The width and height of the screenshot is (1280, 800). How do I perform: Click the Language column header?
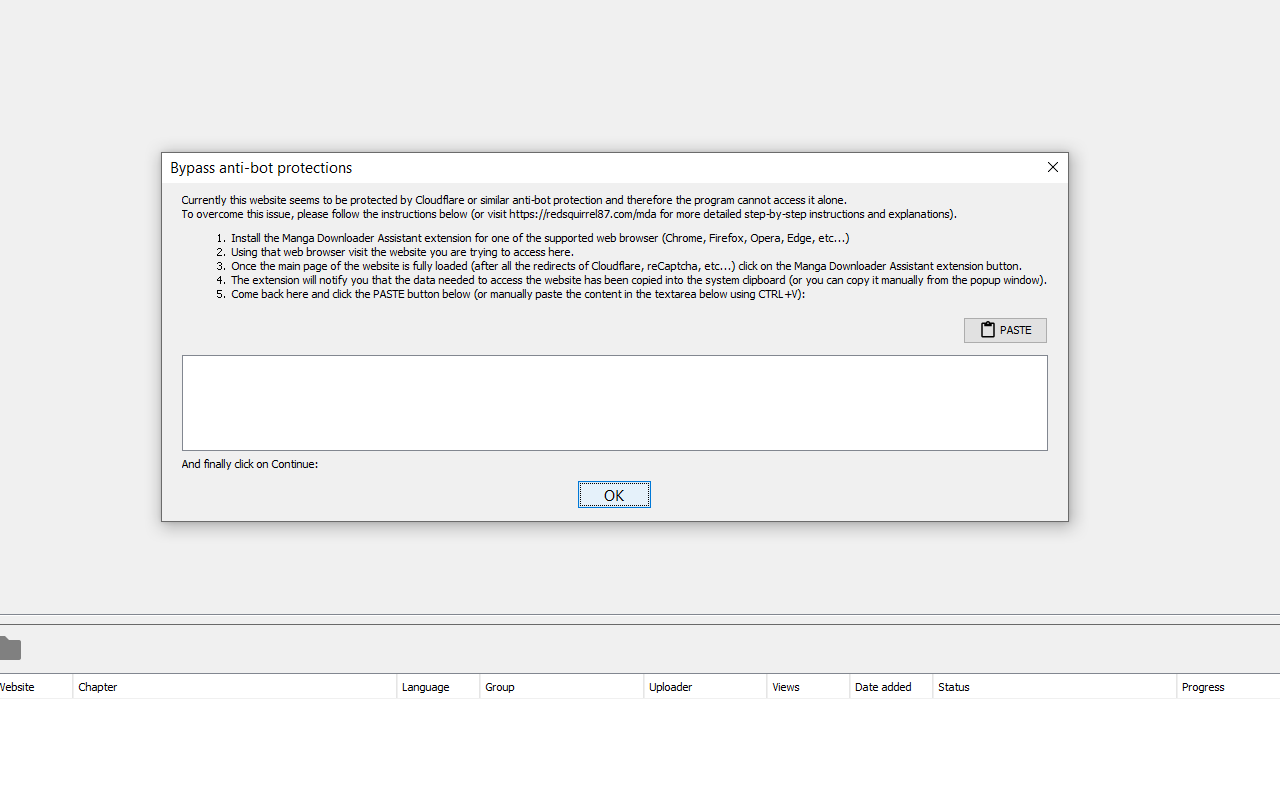(425, 687)
